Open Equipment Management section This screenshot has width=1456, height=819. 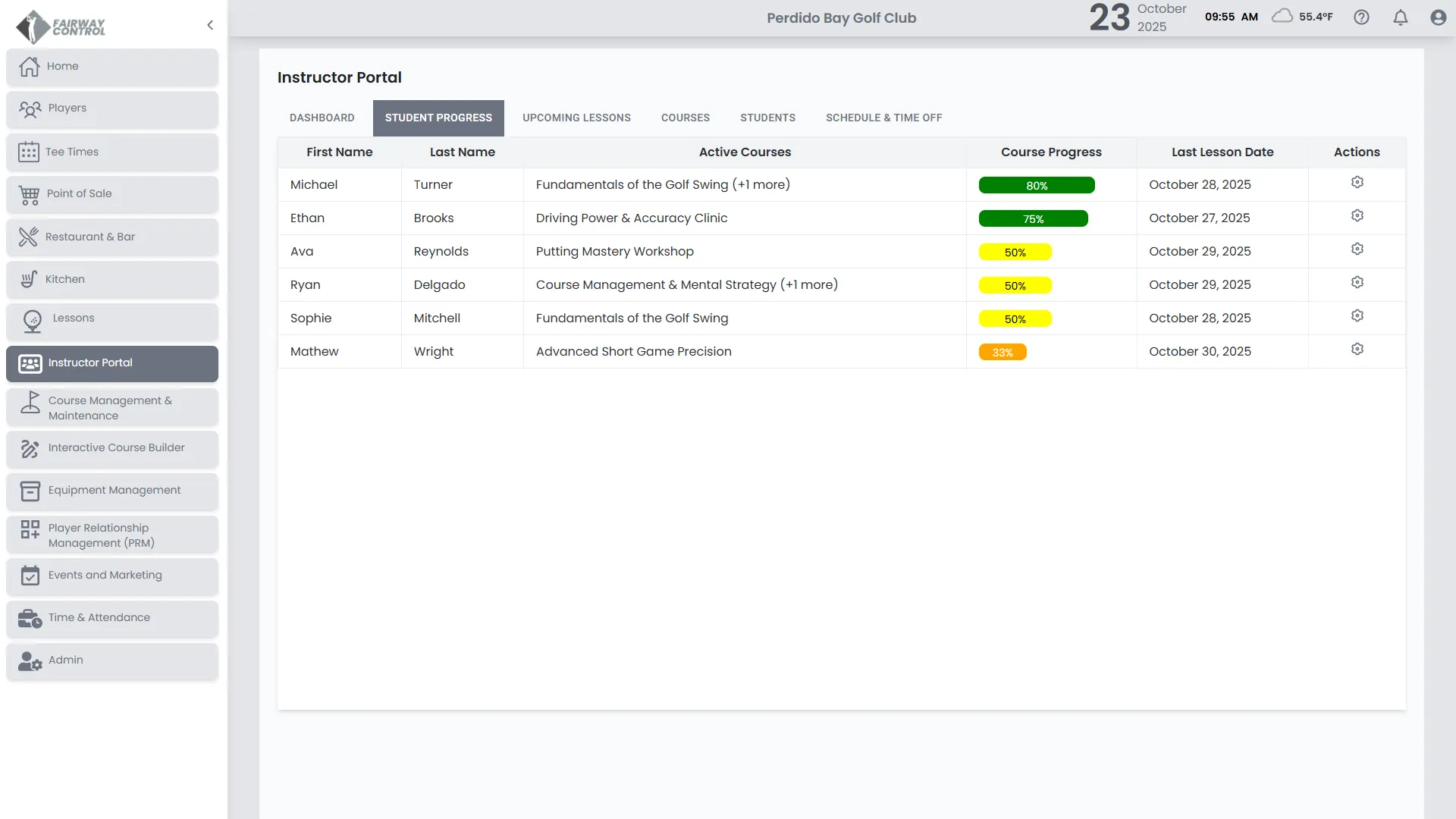pos(112,491)
